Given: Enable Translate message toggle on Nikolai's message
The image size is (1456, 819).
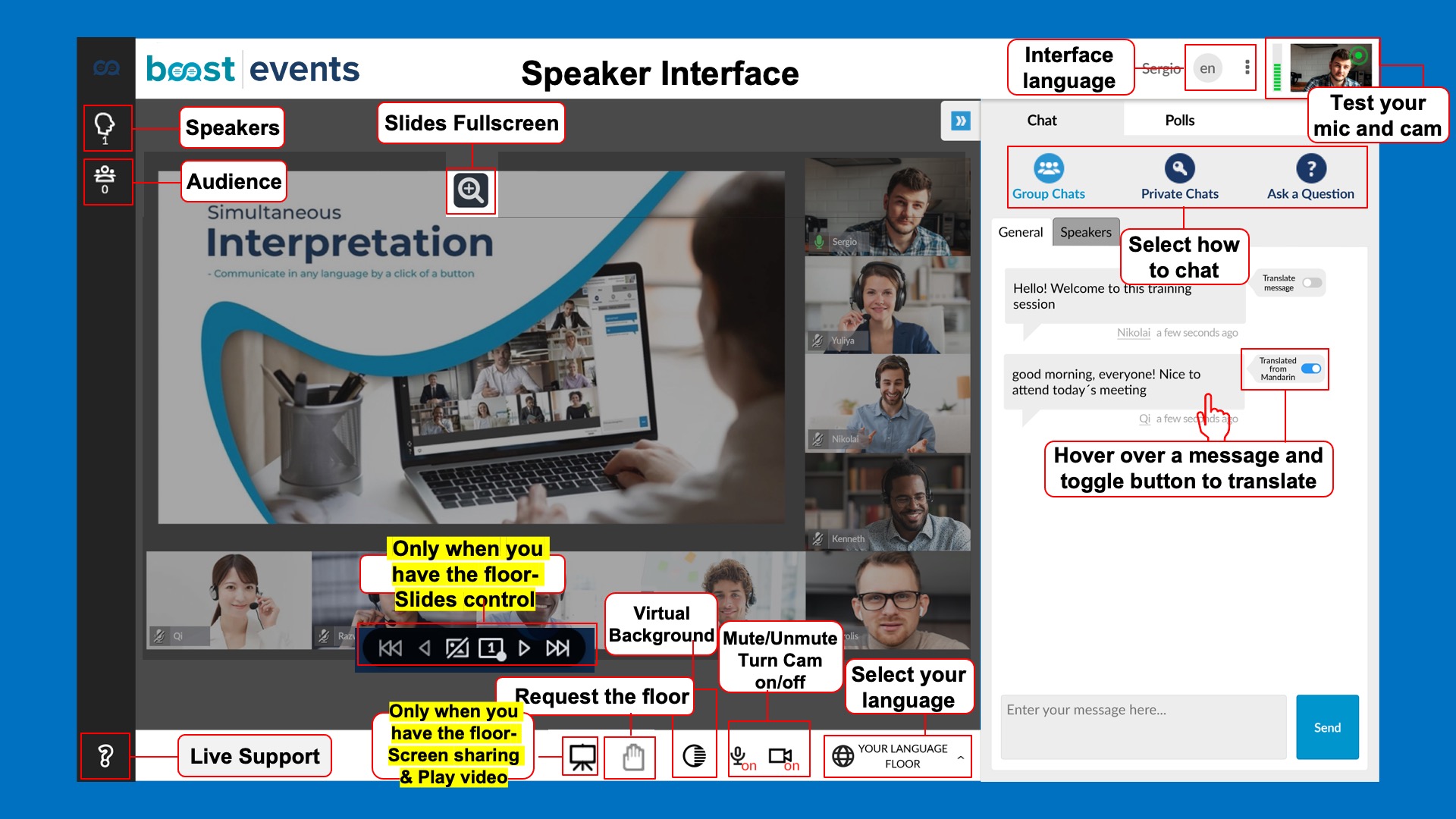Looking at the screenshot, I should pos(1312,283).
